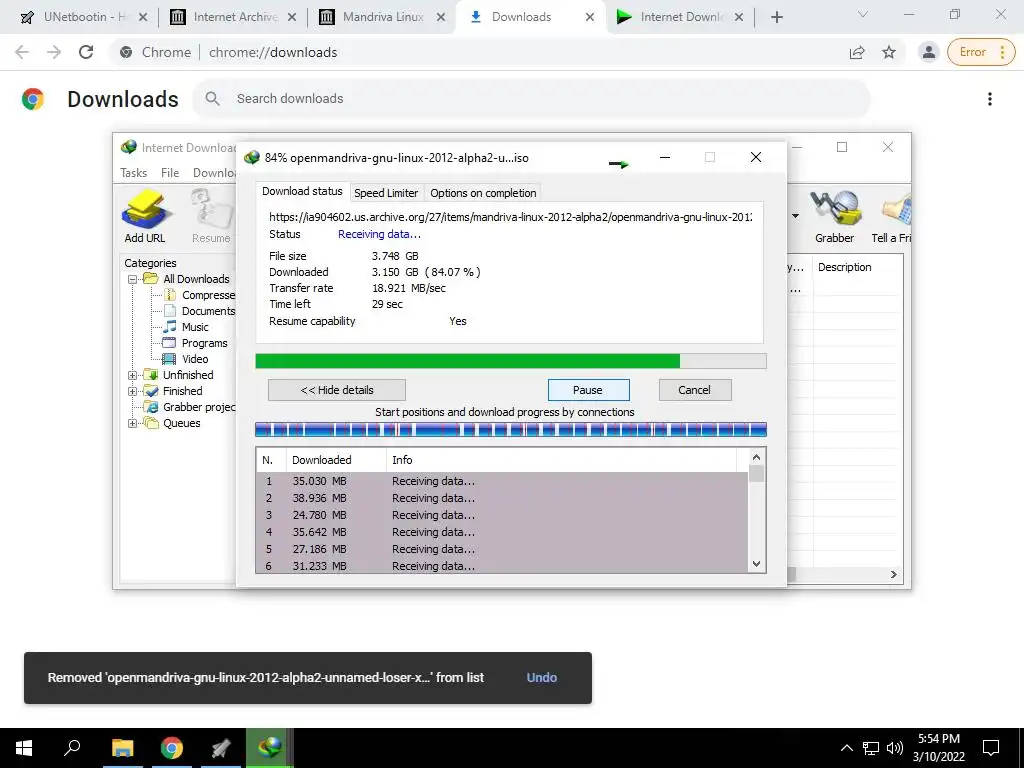This screenshot has width=1024, height=768.
Task: Click the search magnifier in downloads search
Action: [x=212, y=99]
